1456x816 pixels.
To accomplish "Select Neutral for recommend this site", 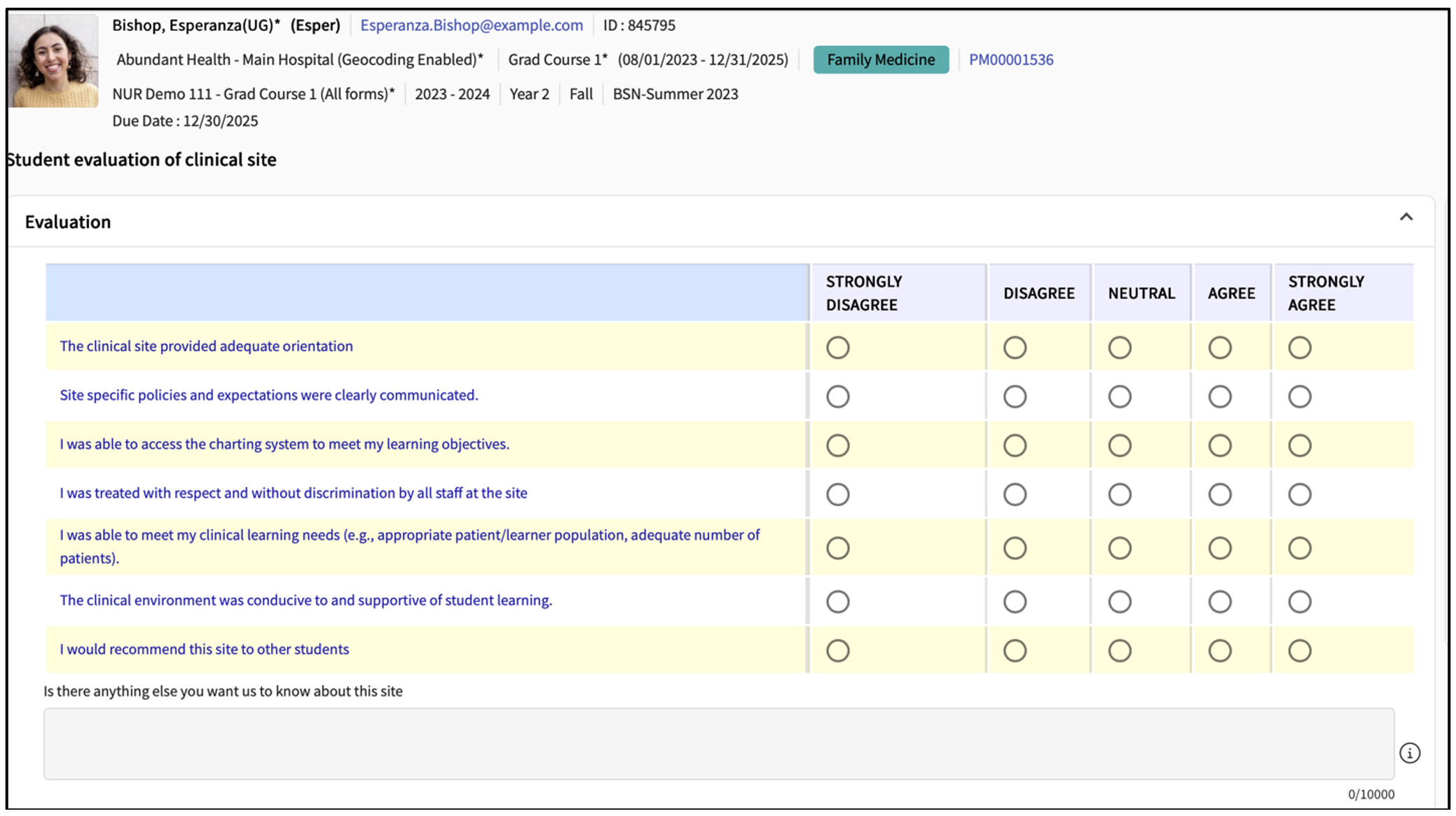I will pos(1119,651).
